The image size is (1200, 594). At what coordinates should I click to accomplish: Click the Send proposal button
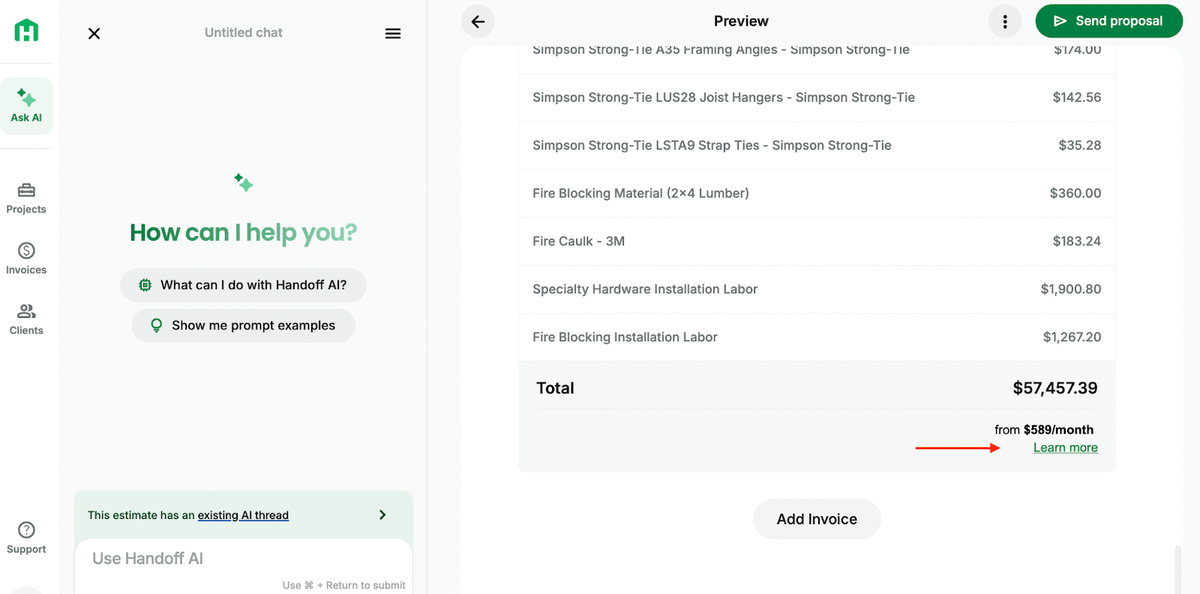(x=1107, y=21)
